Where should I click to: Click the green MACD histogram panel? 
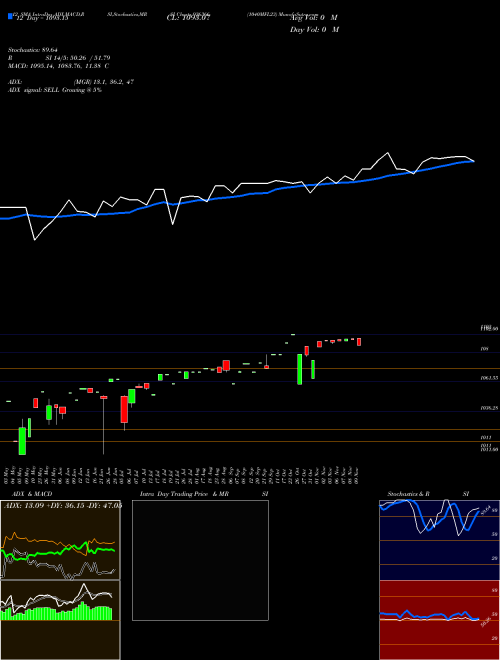point(60,620)
